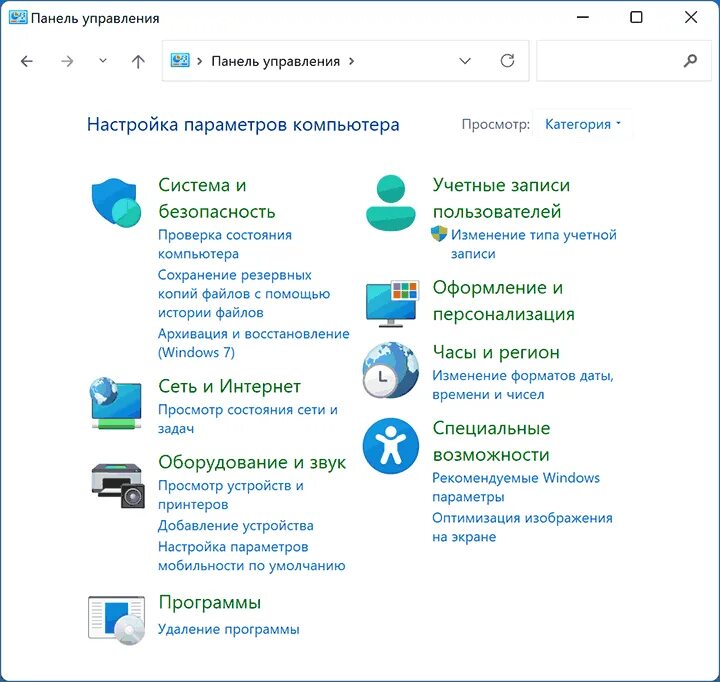Click Добавление устройства link
This screenshot has height=682, width=720.
coord(236,525)
